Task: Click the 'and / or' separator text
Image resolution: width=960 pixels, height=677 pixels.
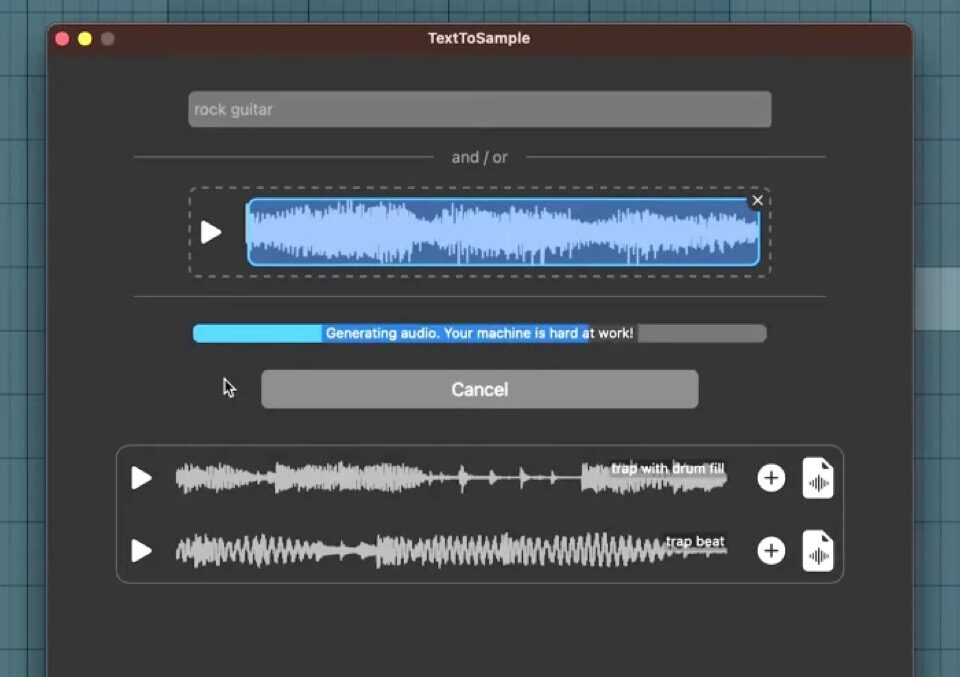Action: 479,157
